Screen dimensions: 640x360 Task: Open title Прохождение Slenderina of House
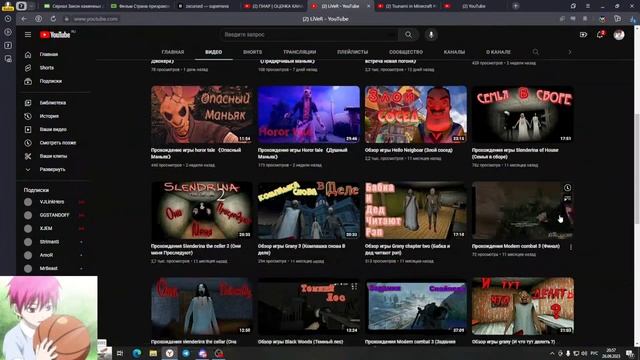point(515,153)
